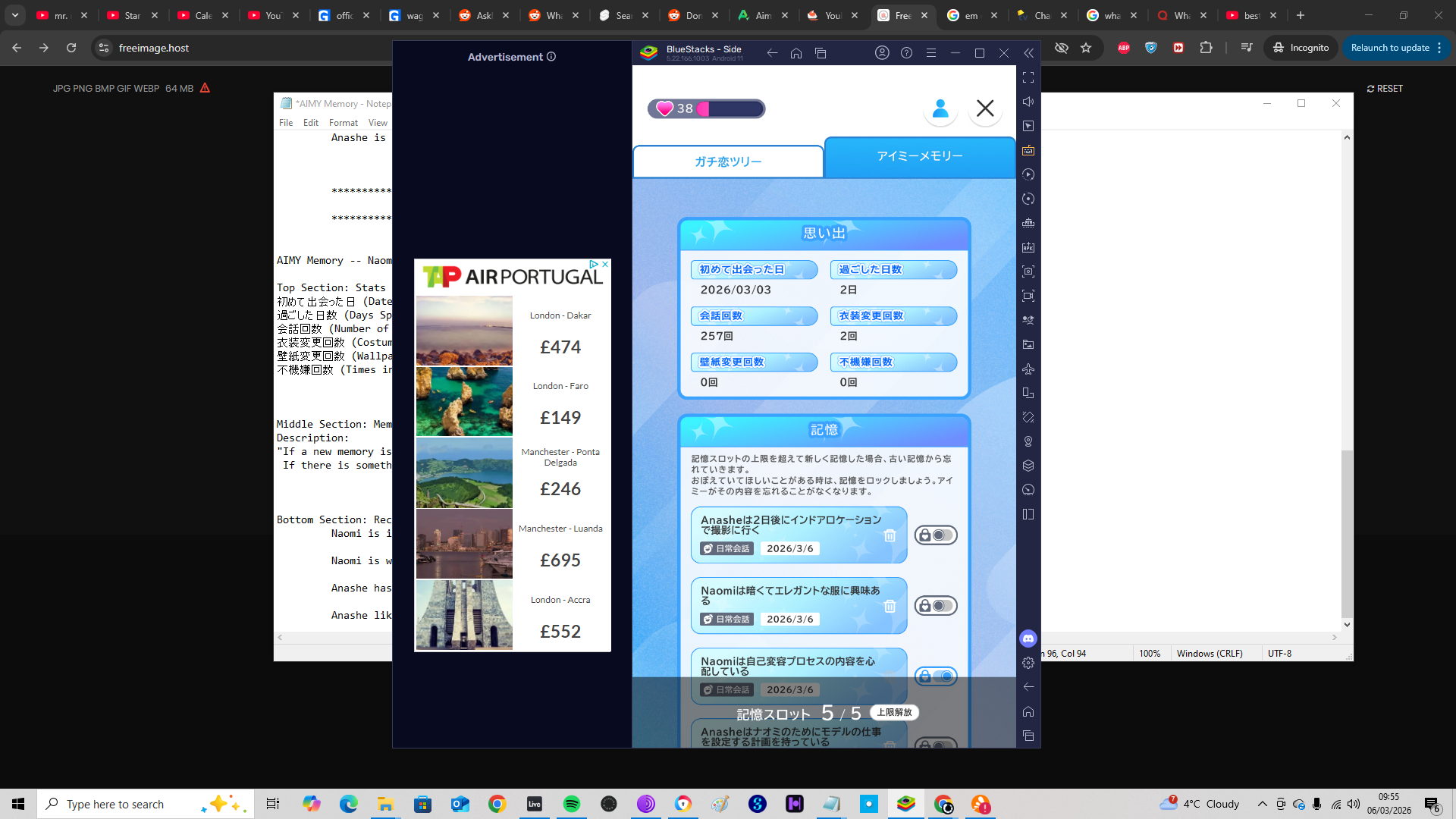Click BlueStacks fullscreen icon in side toolbar

1028,77
